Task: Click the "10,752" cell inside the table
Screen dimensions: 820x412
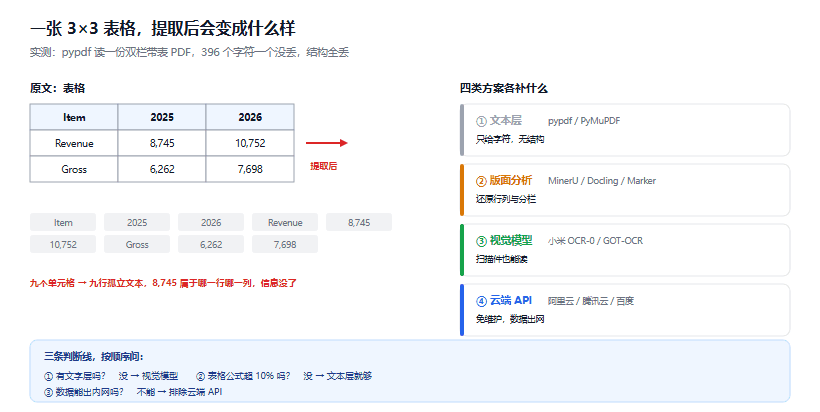Action: click(x=250, y=143)
